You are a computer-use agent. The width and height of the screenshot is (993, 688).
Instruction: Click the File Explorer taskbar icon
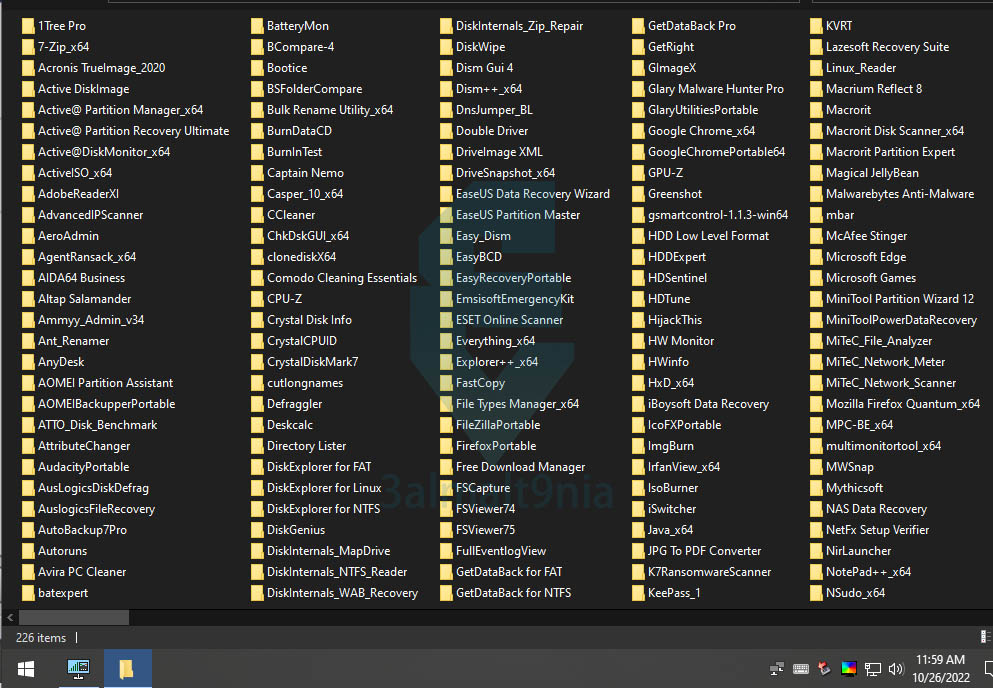127,669
